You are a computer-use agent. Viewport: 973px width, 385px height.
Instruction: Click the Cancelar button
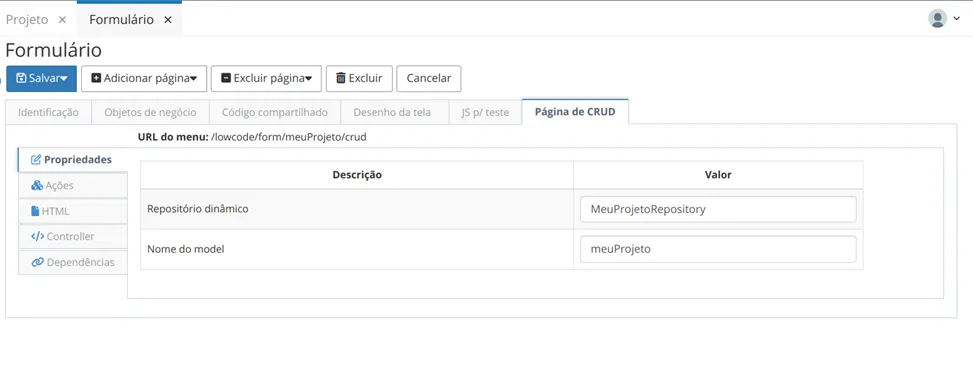click(x=429, y=78)
